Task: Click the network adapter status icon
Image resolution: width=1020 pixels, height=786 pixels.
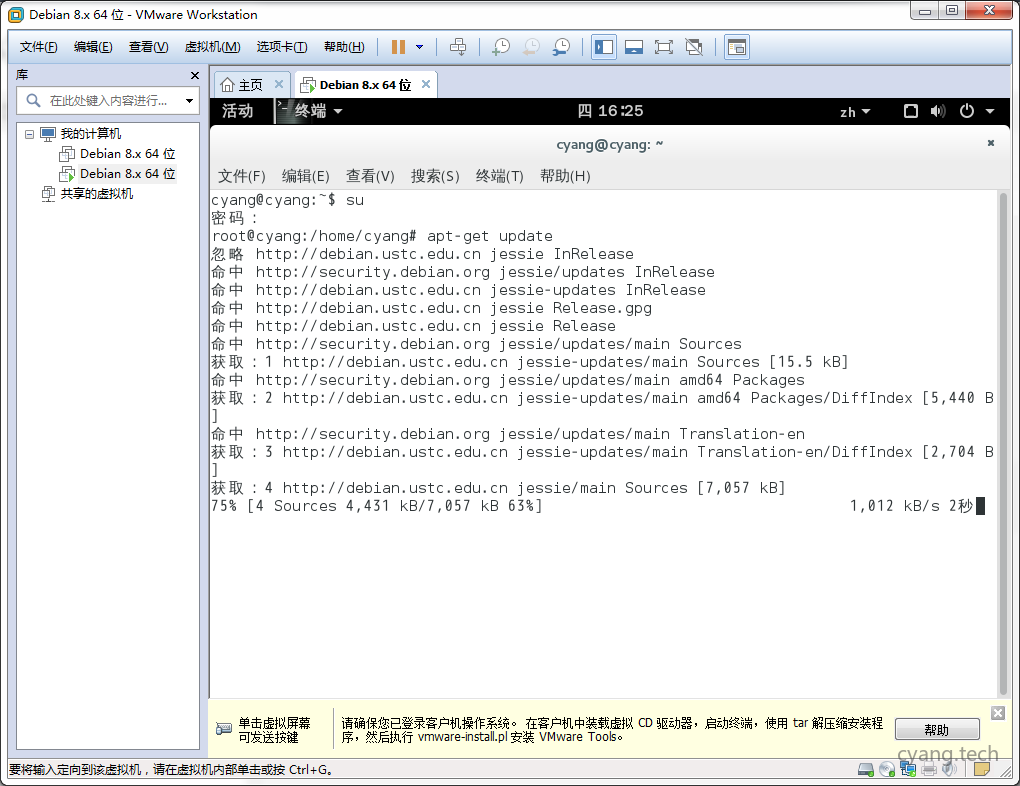Action: coord(908,769)
